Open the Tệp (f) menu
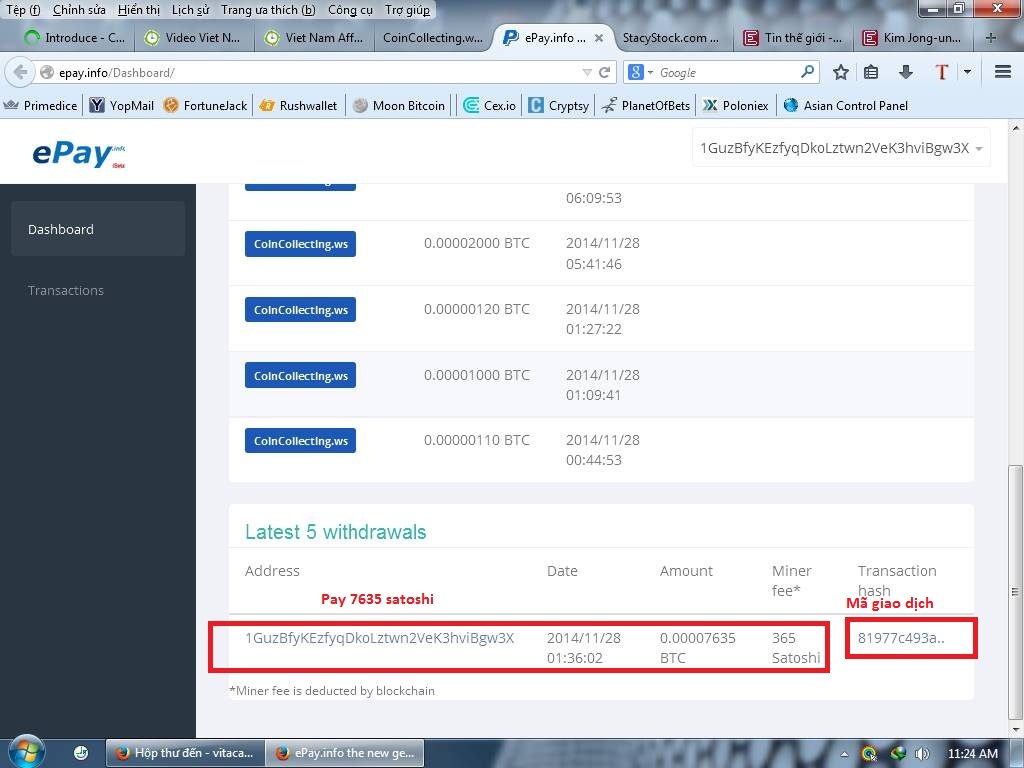This screenshot has height=768, width=1024. point(23,10)
